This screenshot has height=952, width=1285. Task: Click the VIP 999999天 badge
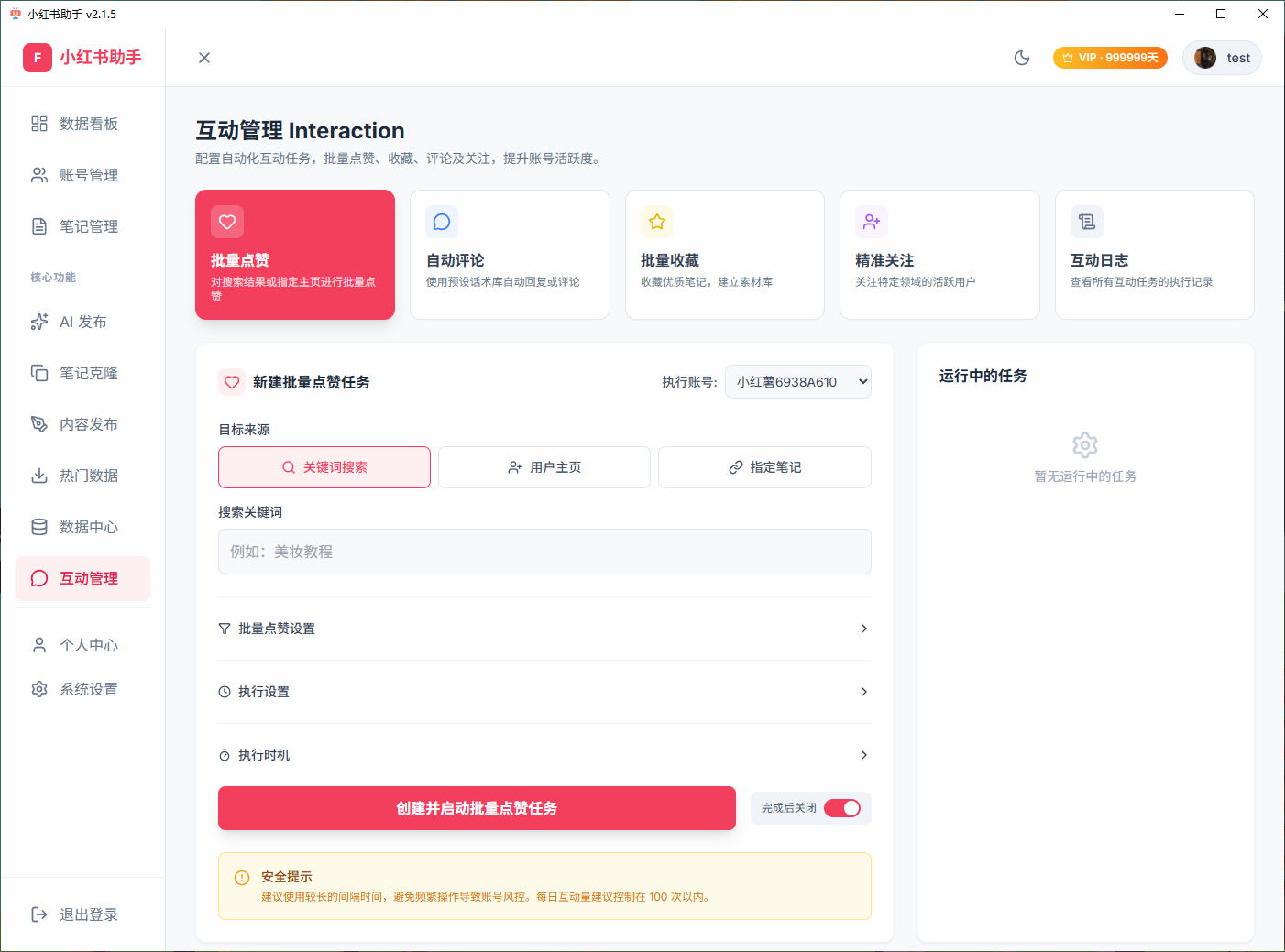pyautogui.click(x=1109, y=57)
